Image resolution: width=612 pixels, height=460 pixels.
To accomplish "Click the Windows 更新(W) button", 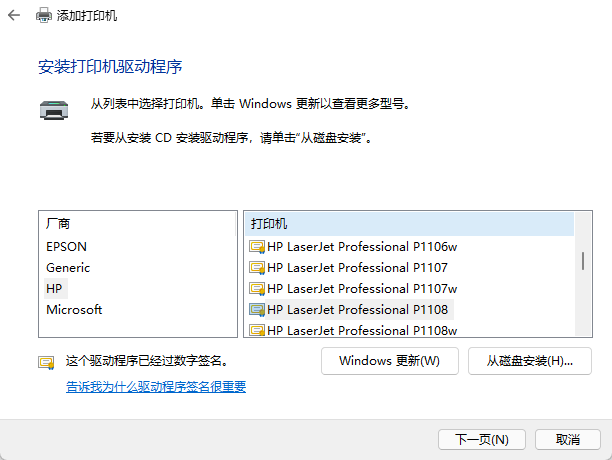I will 389,360.
